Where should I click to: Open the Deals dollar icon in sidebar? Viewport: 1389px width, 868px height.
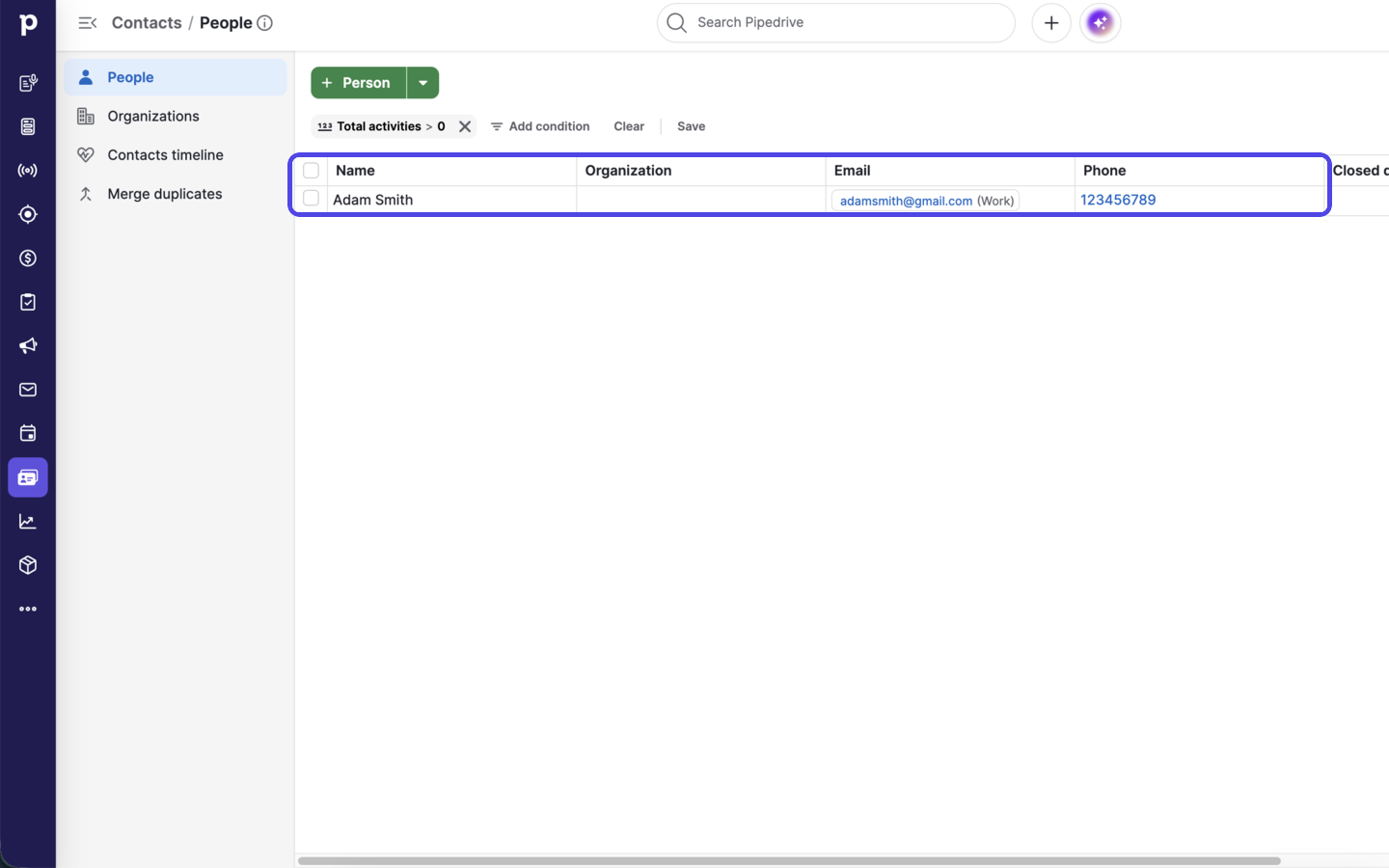click(x=28, y=258)
